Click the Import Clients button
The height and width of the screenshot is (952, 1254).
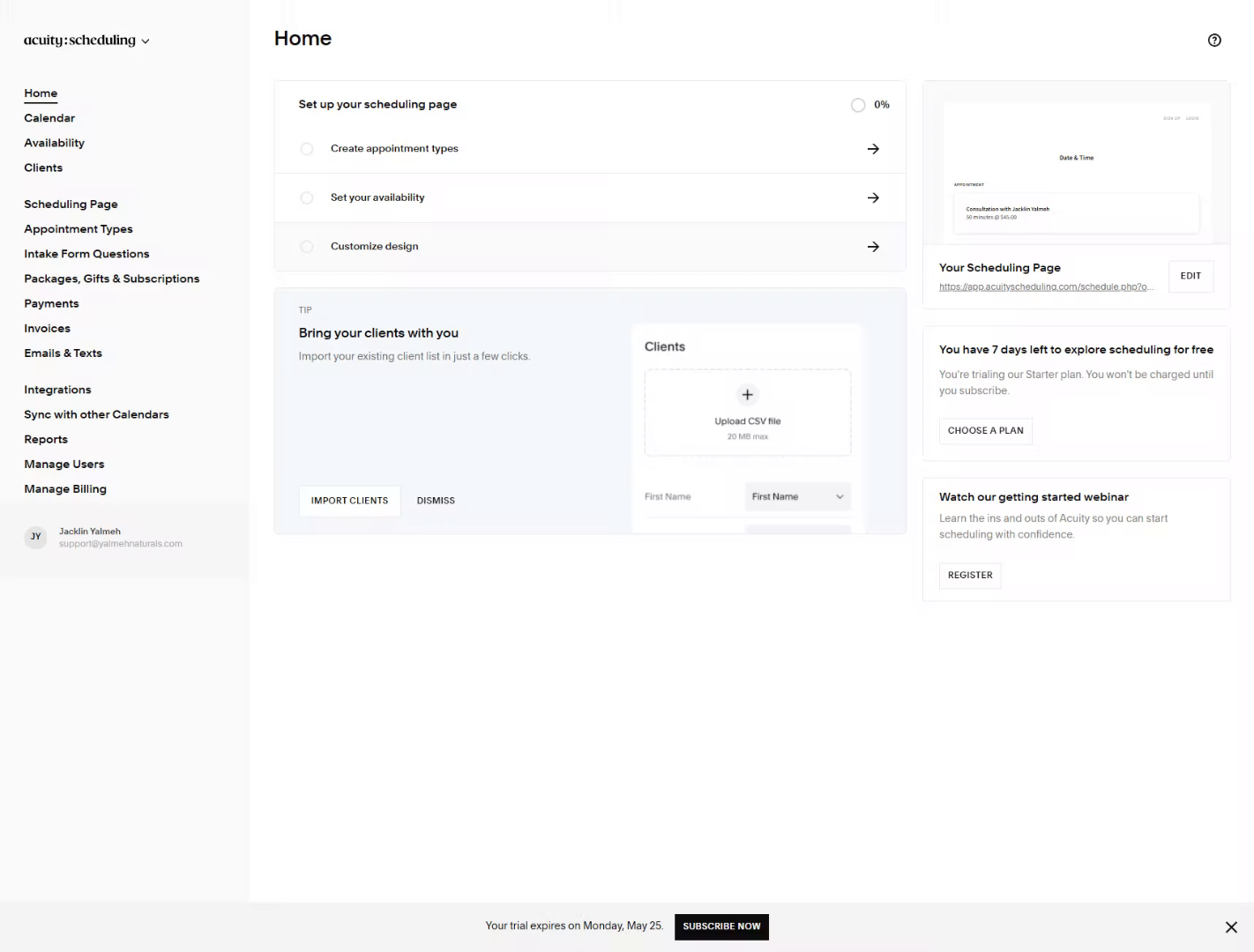tap(349, 501)
